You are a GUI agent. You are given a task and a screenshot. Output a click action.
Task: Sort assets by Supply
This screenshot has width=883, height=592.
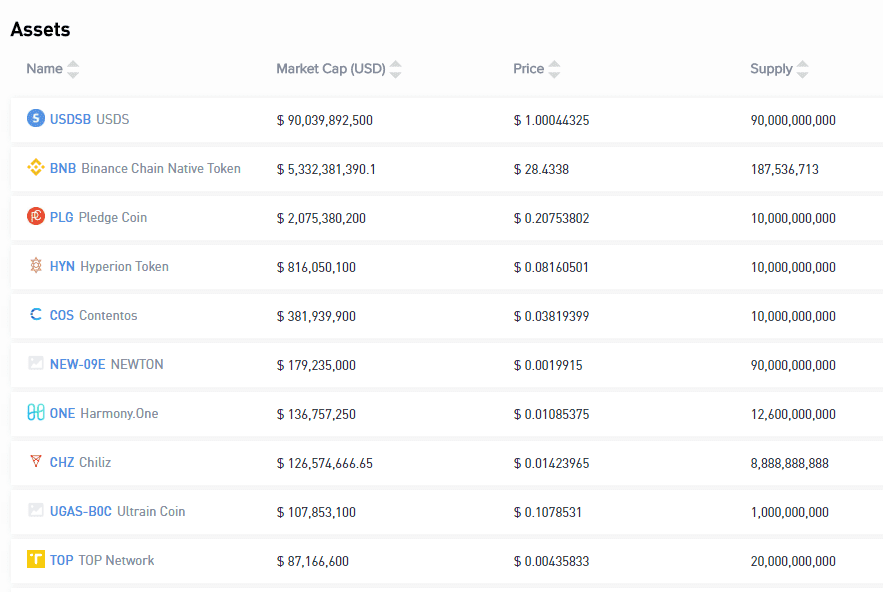pos(802,69)
